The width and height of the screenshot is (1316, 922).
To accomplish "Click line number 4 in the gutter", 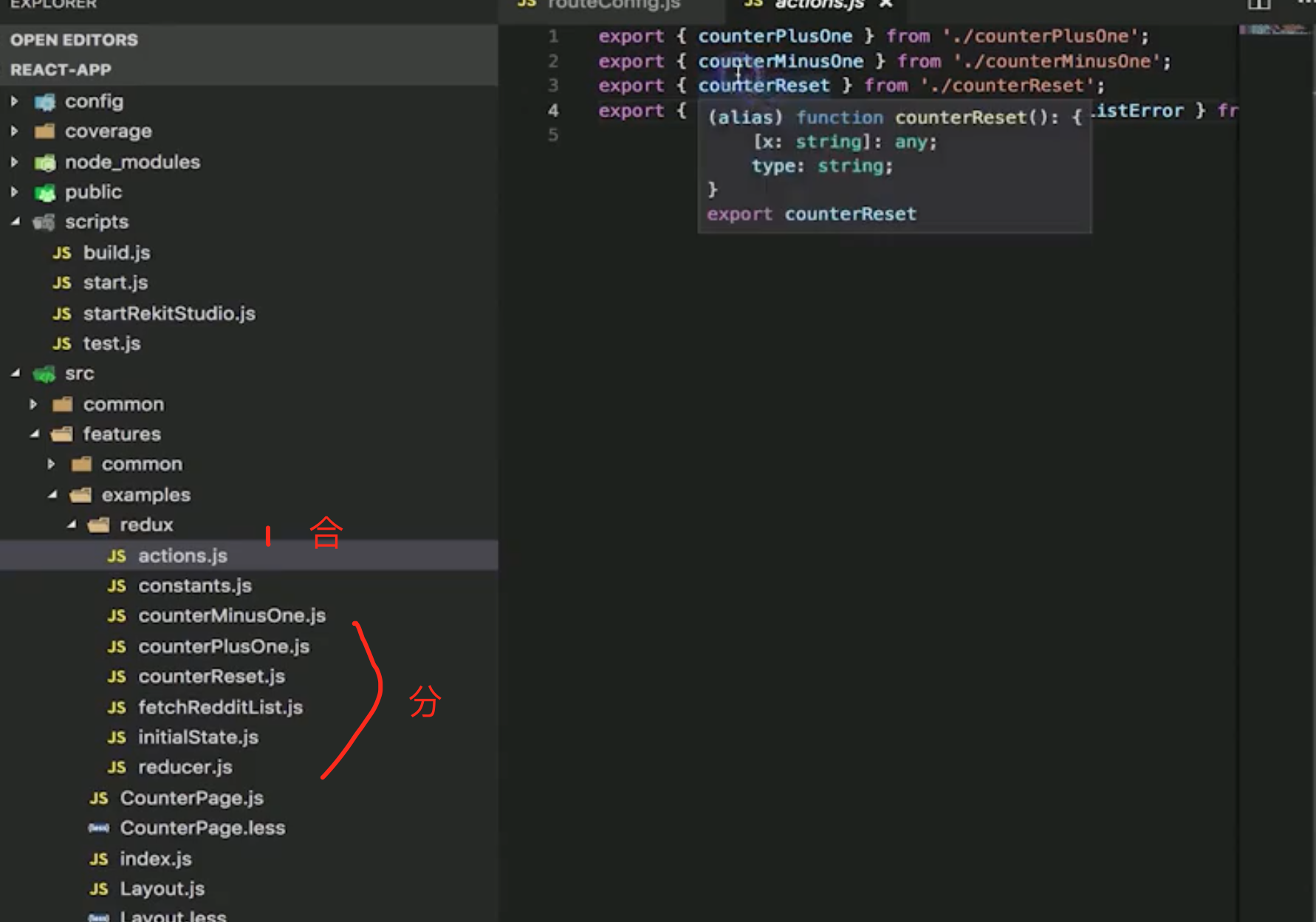I will point(553,111).
